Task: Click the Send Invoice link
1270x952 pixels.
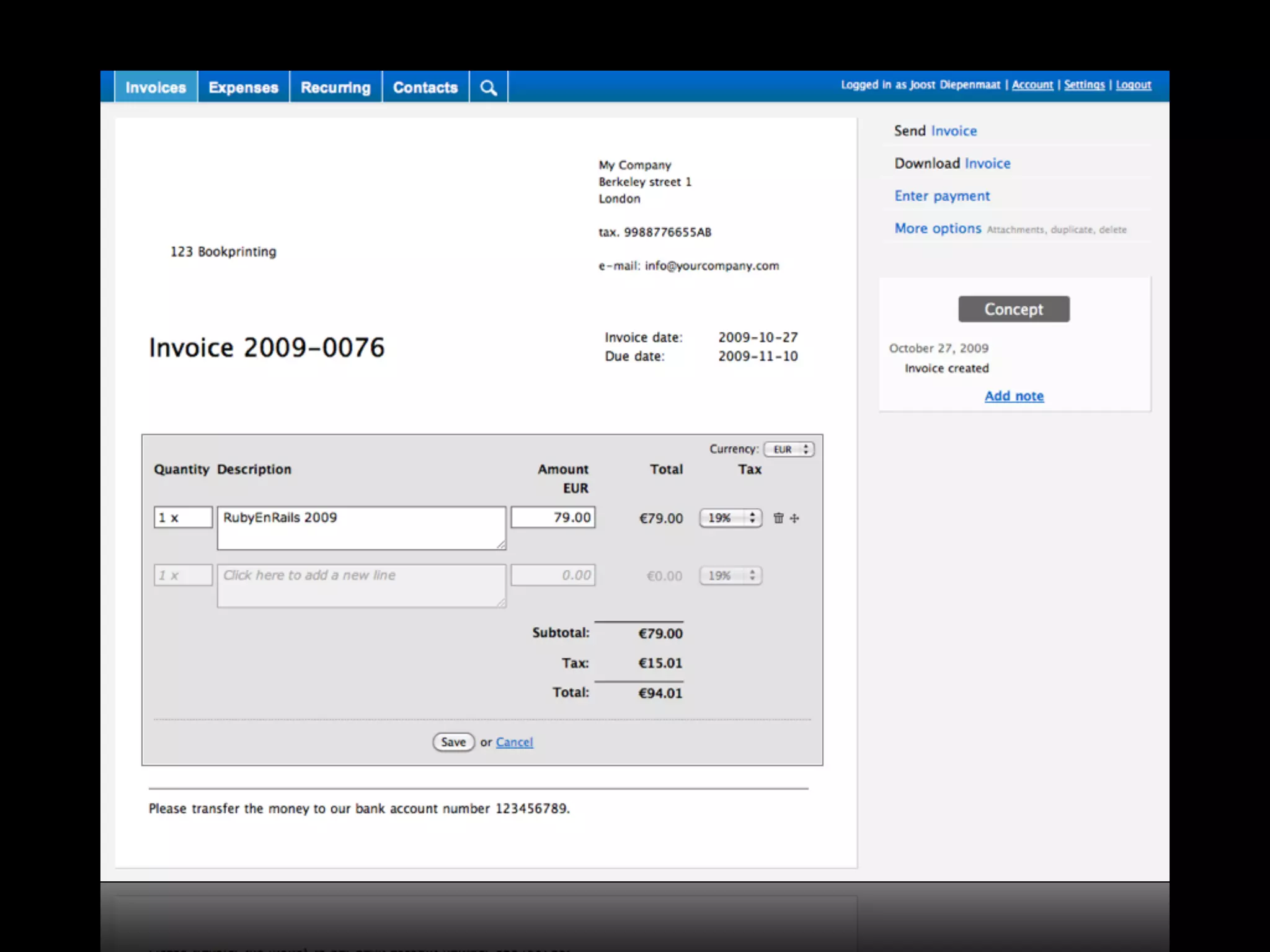Action: (x=935, y=131)
